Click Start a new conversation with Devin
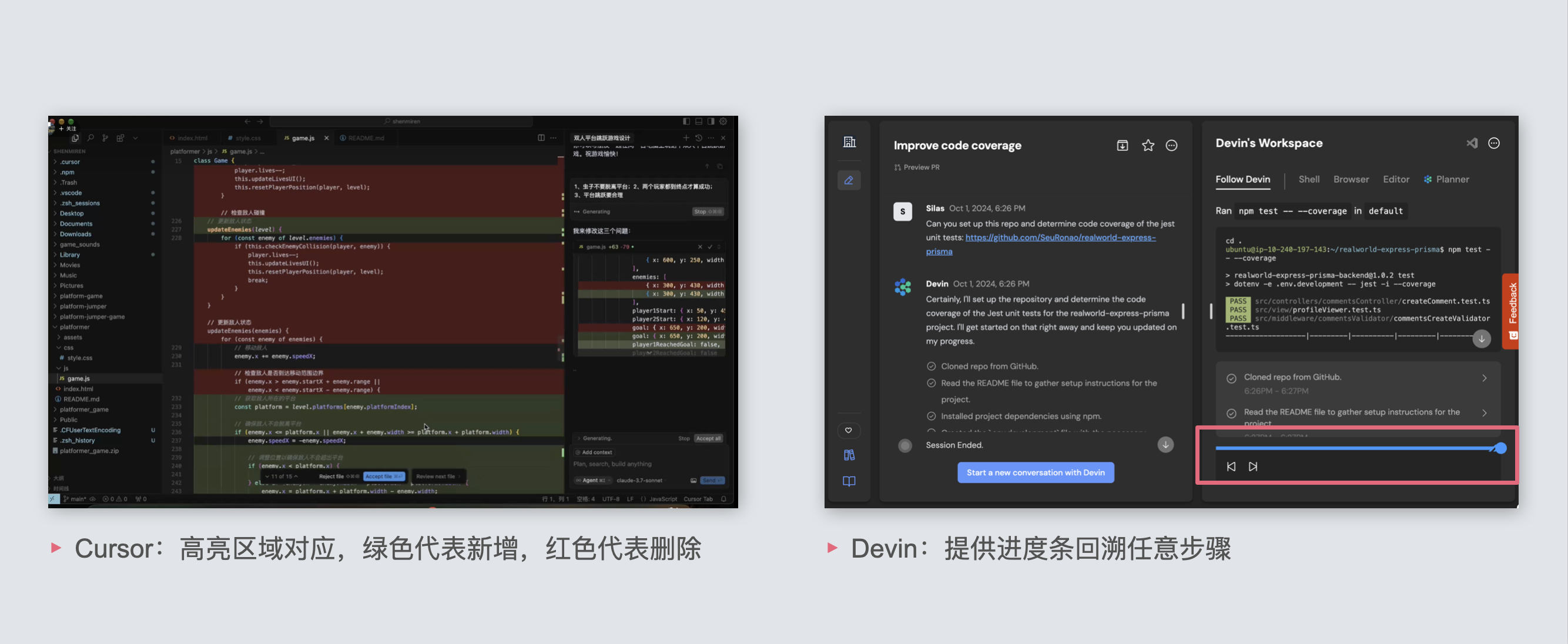The image size is (1568, 644). [x=1036, y=472]
